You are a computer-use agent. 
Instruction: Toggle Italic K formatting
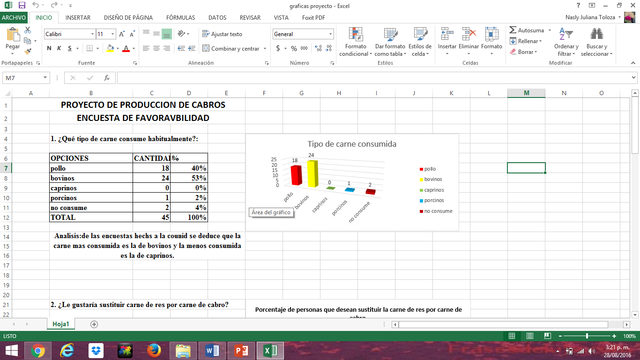click(x=59, y=49)
